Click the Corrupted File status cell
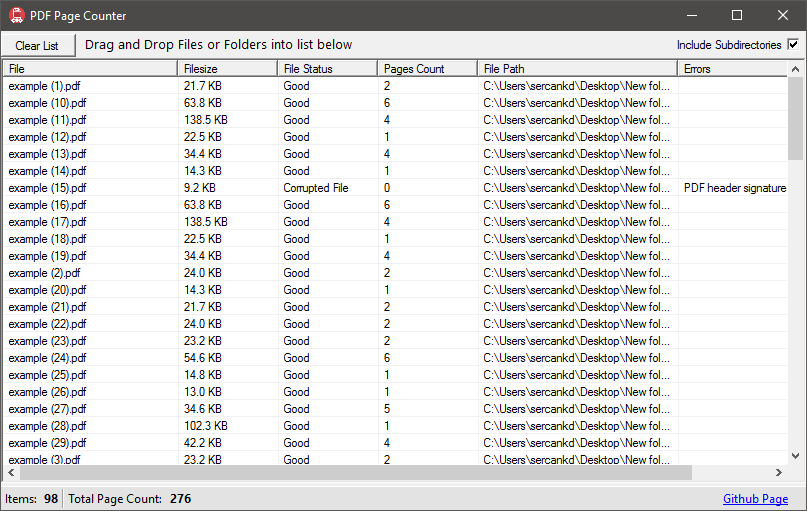Screen dimensions: 807x511 pos(315,188)
